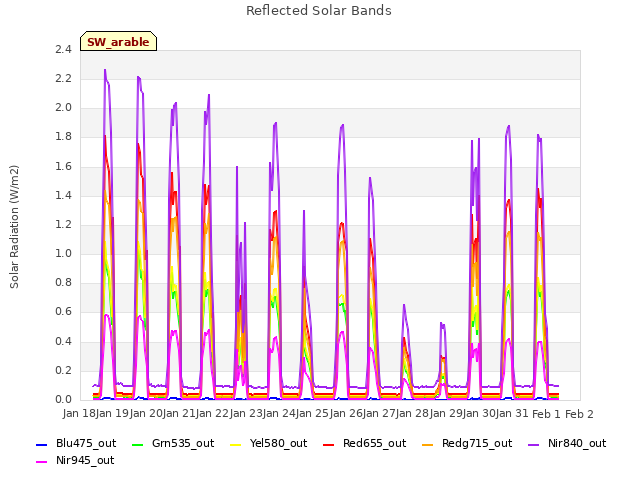Click the purple Nir840_out legend swatch
The height and width of the screenshot is (480, 640).
[x=534, y=444]
